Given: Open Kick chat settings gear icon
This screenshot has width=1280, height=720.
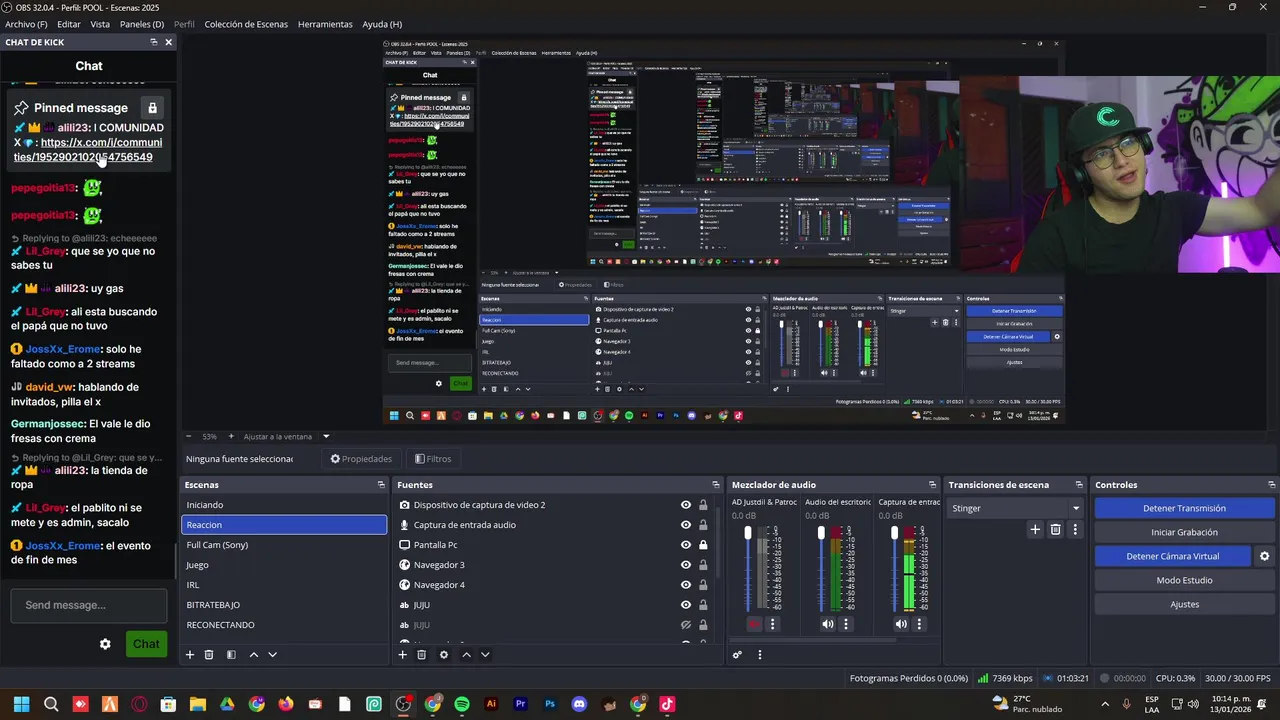Looking at the screenshot, I should click(105, 644).
